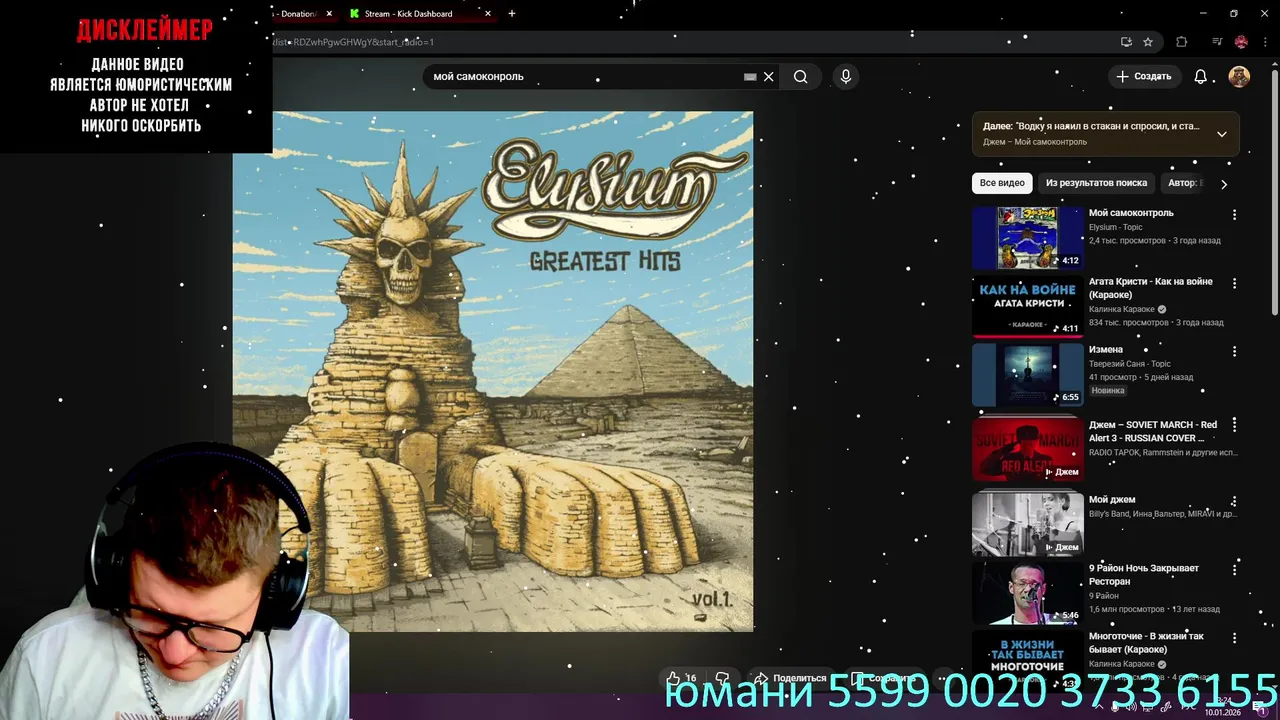Screen dimensions: 1280x720
Task: Open the Измена video thumbnail
Action: pos(1028,375)
